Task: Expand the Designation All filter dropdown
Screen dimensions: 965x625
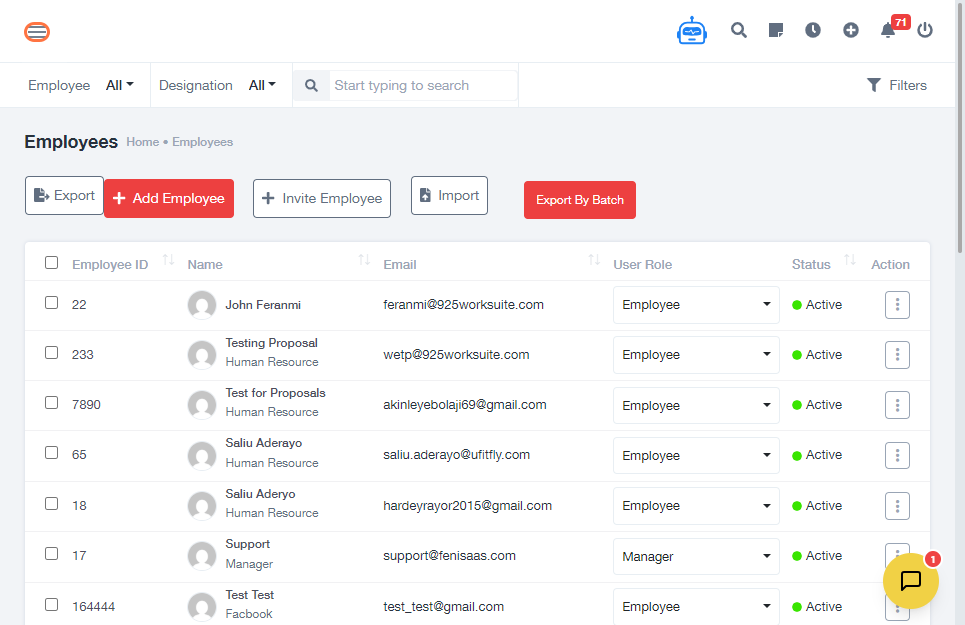Action: coord(262,85)
